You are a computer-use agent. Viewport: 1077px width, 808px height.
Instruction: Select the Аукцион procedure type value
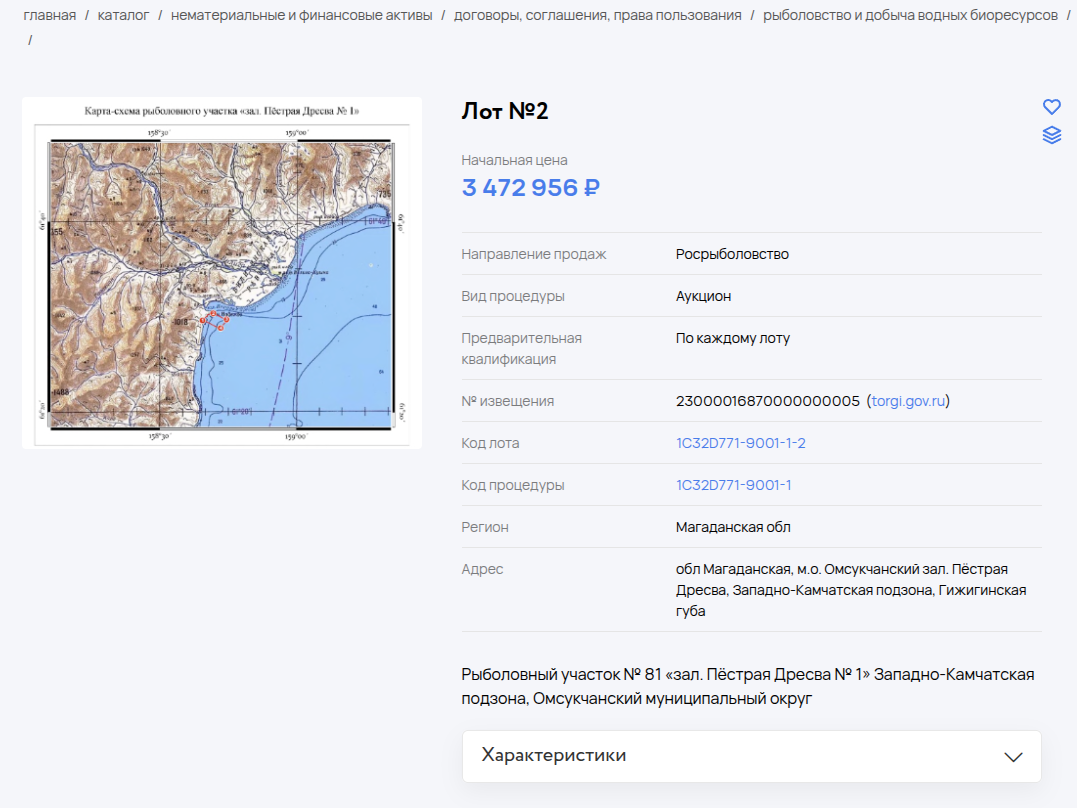(x=703, y=296)
